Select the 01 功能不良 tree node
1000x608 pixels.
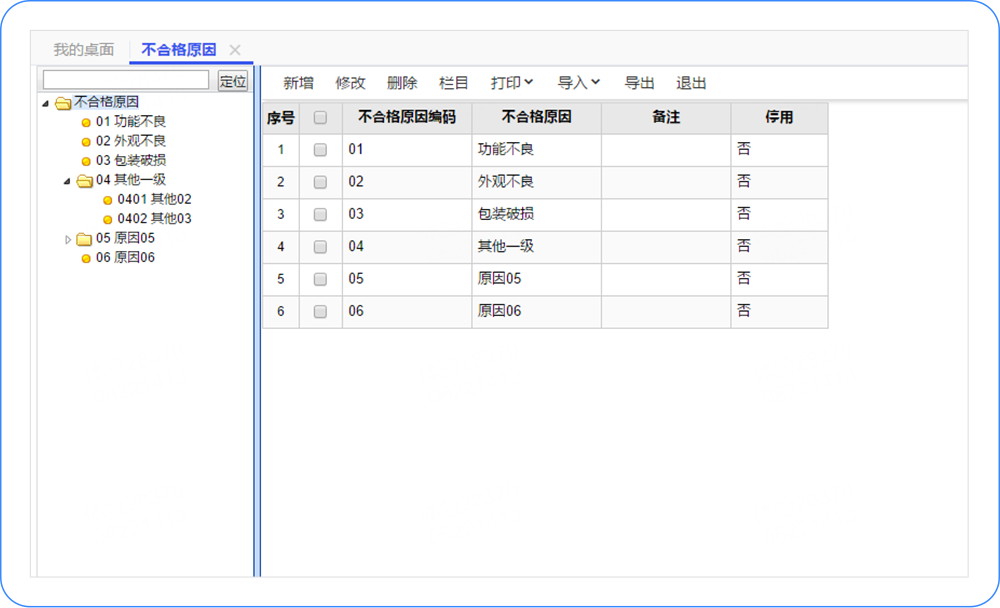[x=130, y=122]
